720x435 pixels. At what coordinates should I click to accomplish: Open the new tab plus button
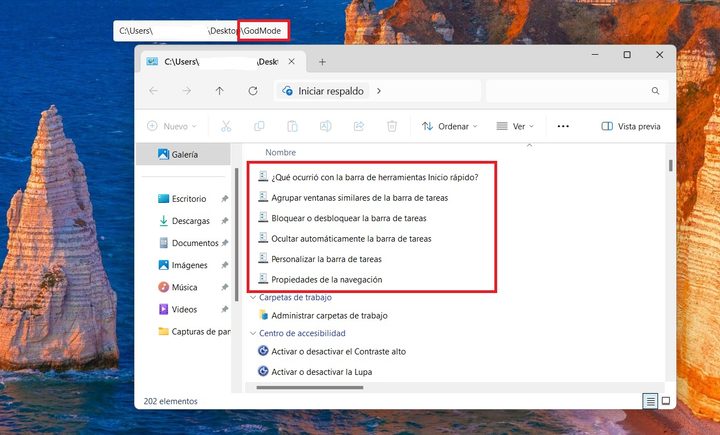[x=322, y=62]
